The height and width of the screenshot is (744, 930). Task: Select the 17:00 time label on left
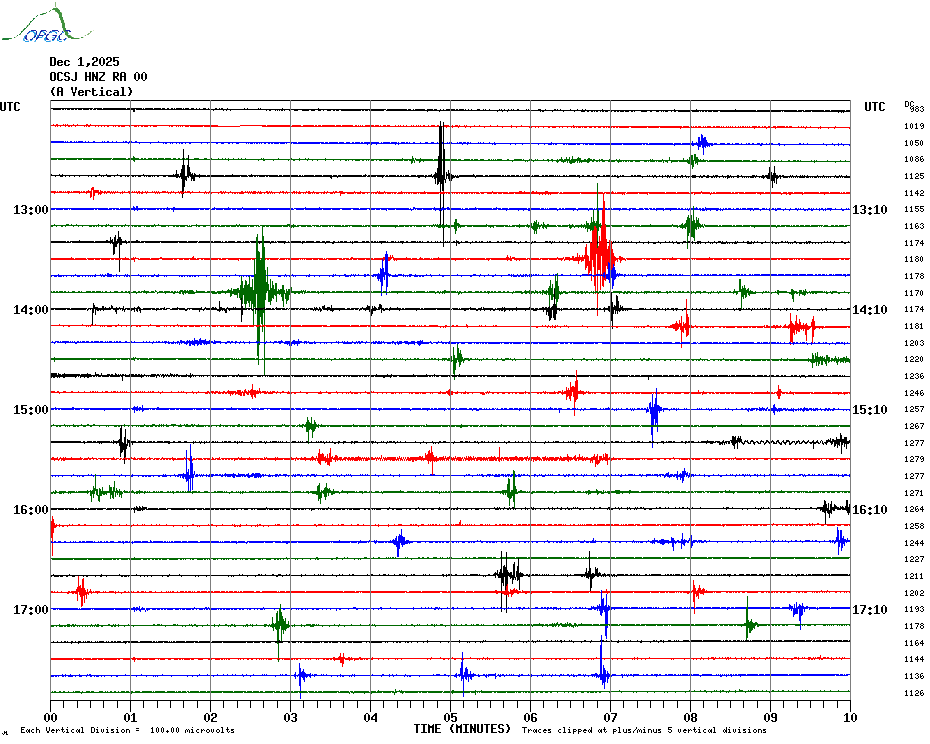pos(31,610)
